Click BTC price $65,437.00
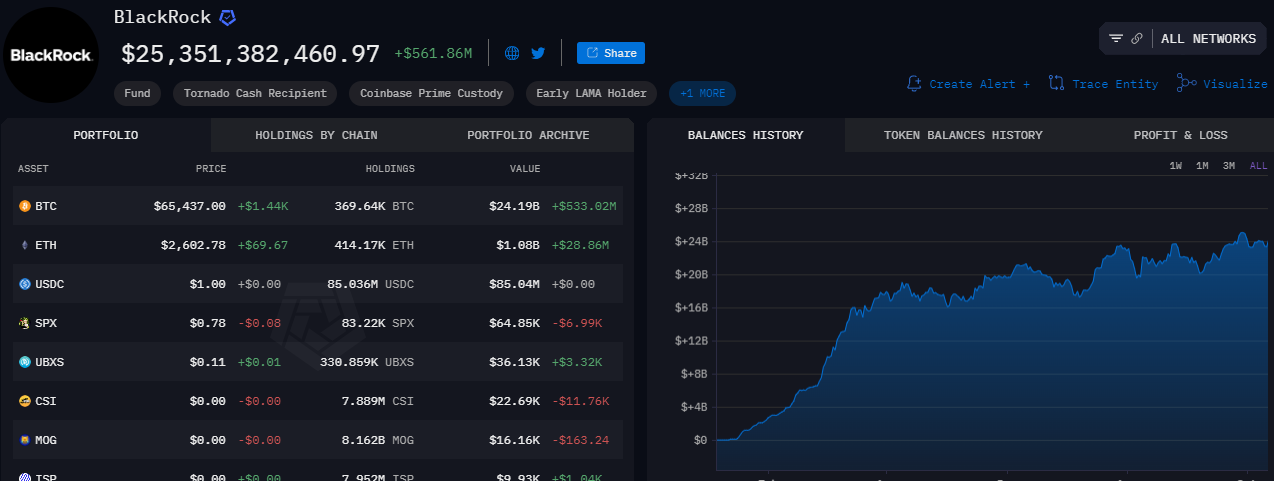 pos(190,206)
